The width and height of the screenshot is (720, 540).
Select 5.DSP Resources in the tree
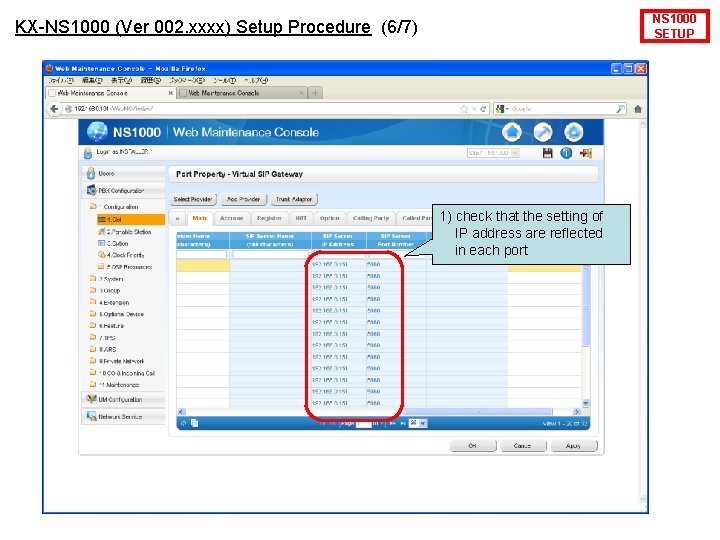(125, 267)
